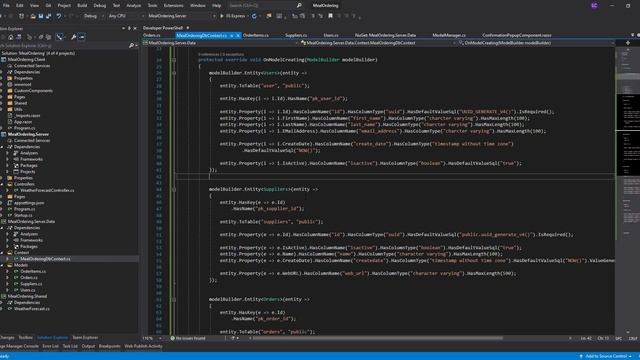Screen dimensions: 640x360
Task: Click the search magnifier icon in the title bar
Action: coord(299,5)
